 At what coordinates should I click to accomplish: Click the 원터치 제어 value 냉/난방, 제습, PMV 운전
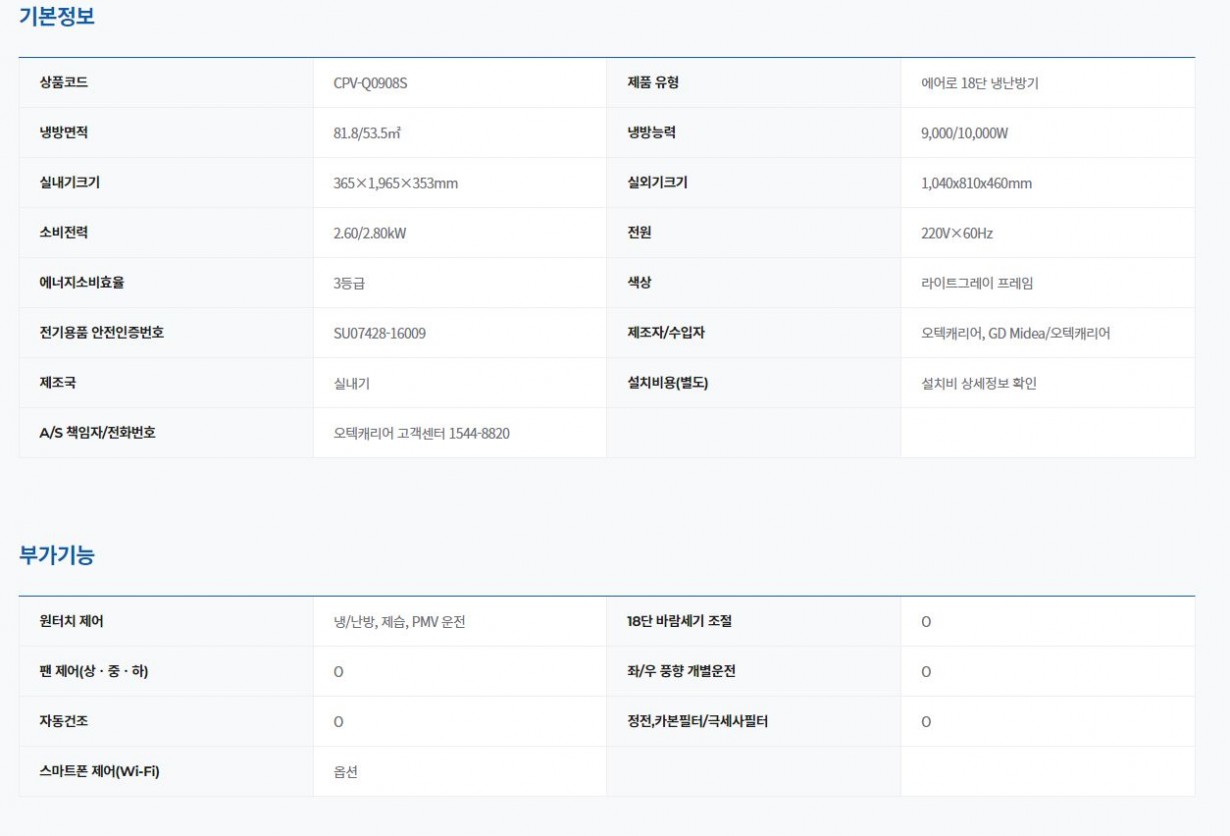click(x=399, y=622)
